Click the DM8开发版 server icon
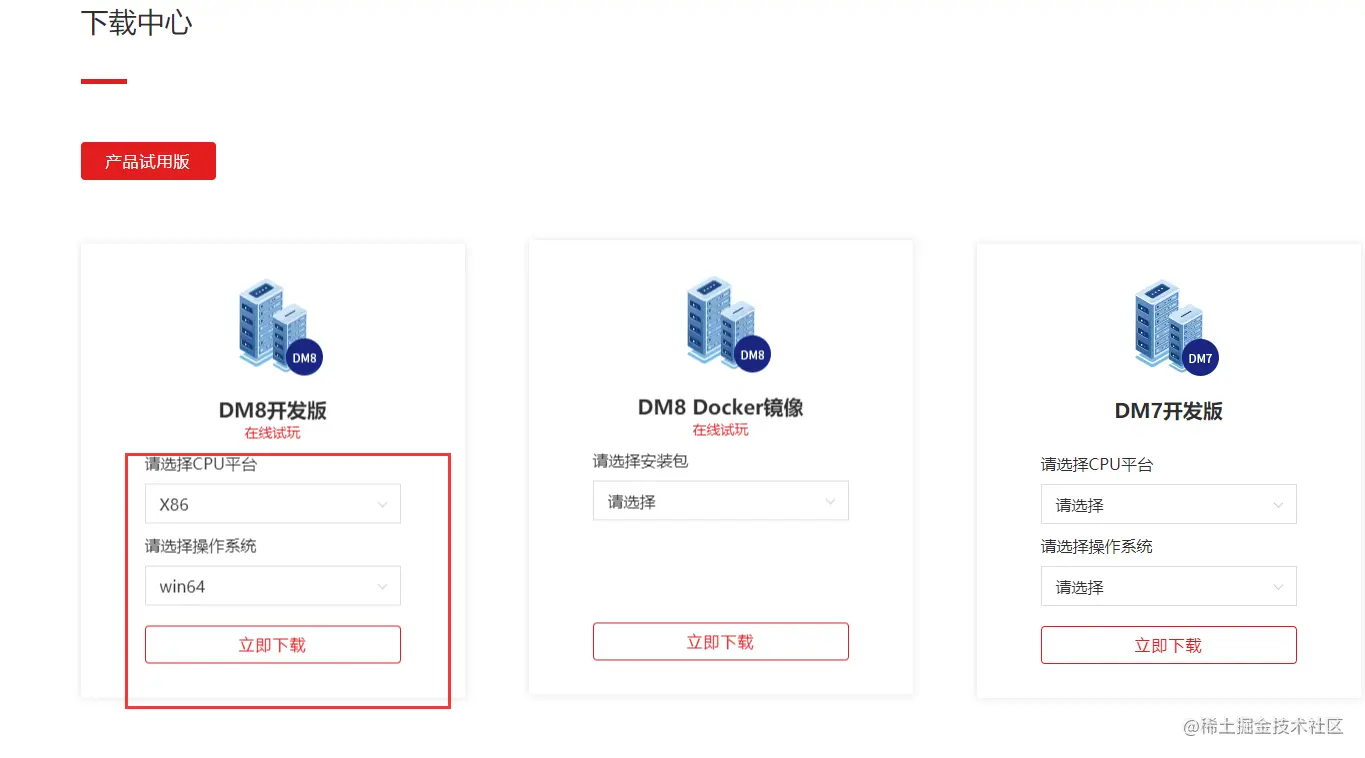Screen dimensions: 1365x758 point(280,327)
